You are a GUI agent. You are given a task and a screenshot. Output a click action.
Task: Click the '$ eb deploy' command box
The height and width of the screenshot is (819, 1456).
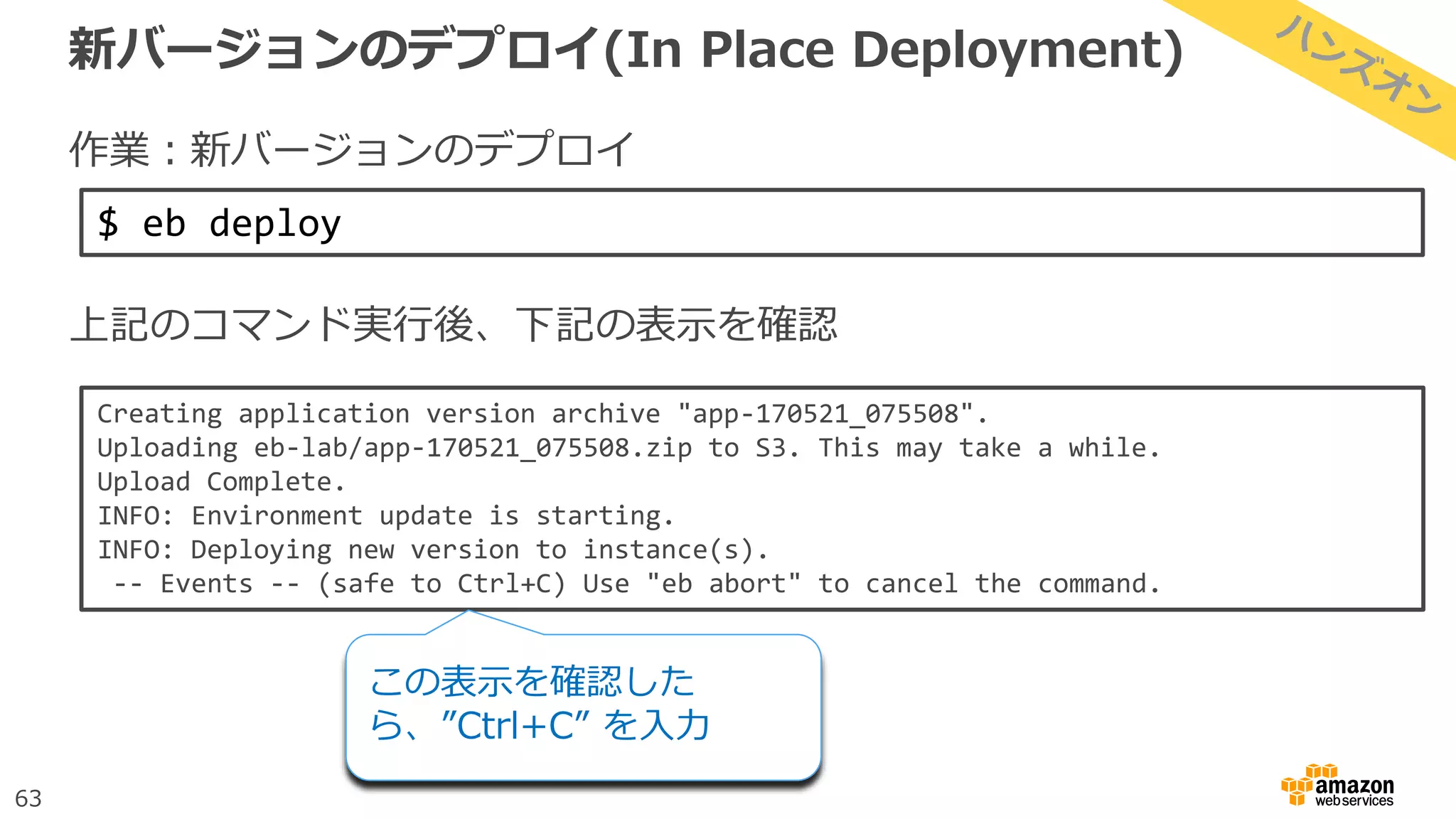tap(751, 223)
